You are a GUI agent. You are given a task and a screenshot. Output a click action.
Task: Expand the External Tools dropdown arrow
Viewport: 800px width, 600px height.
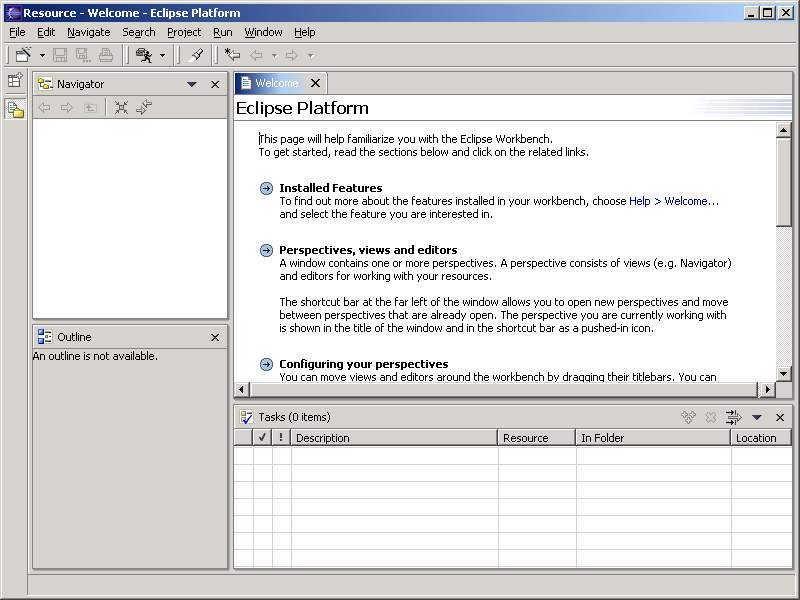162,55
